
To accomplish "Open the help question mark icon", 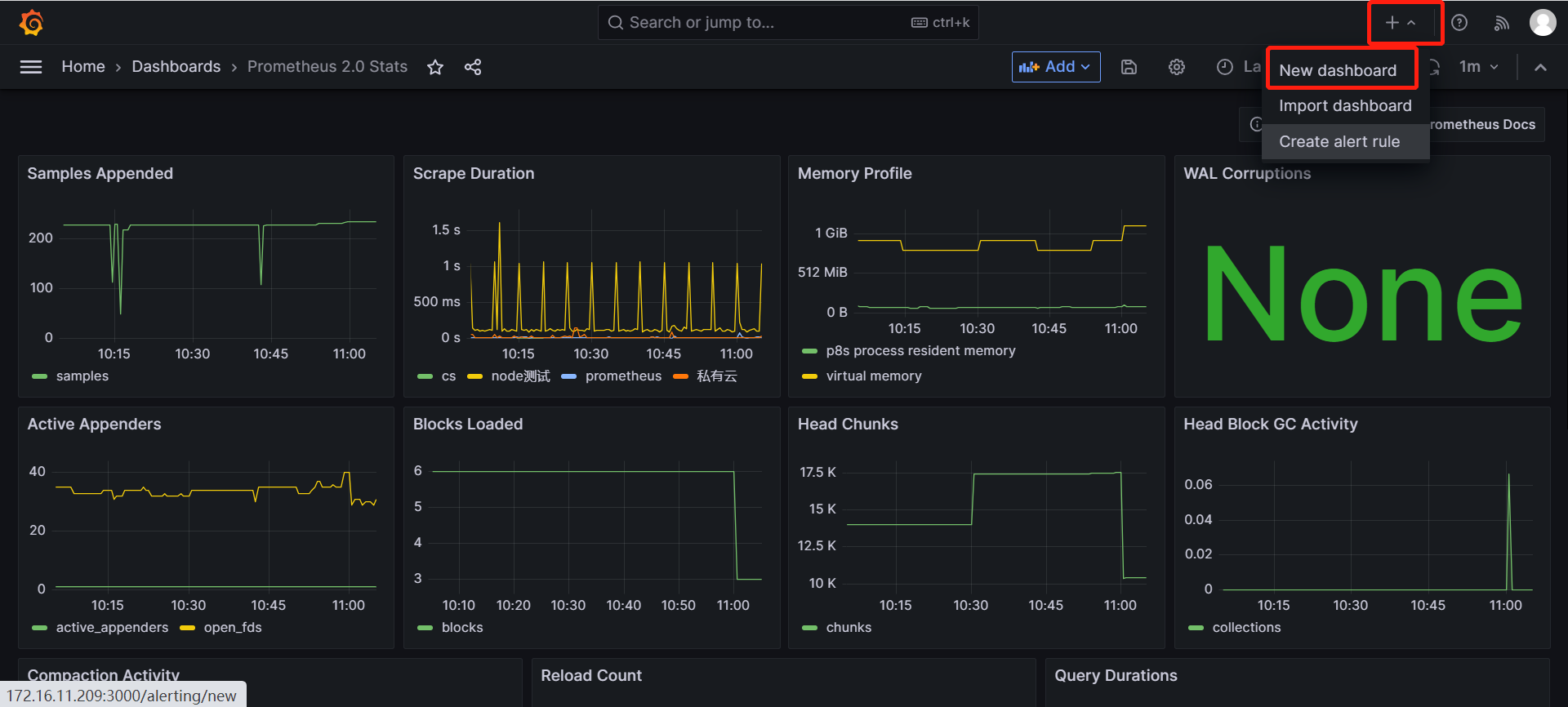I will (1459, 23).
